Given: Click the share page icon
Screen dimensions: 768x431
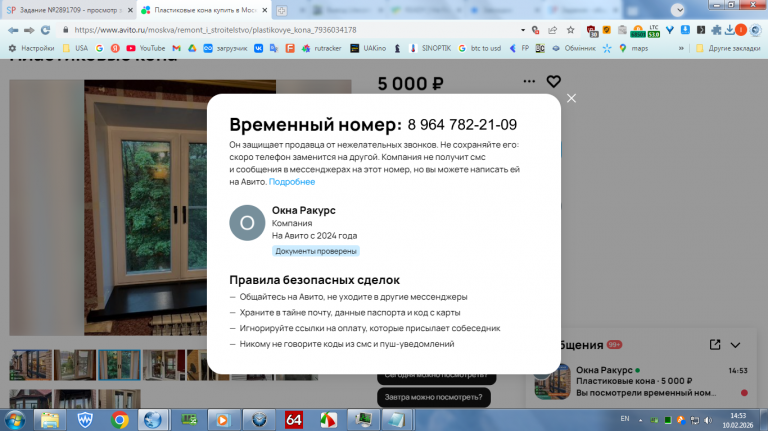Looking at the screenshot, I should pos(552,30).
